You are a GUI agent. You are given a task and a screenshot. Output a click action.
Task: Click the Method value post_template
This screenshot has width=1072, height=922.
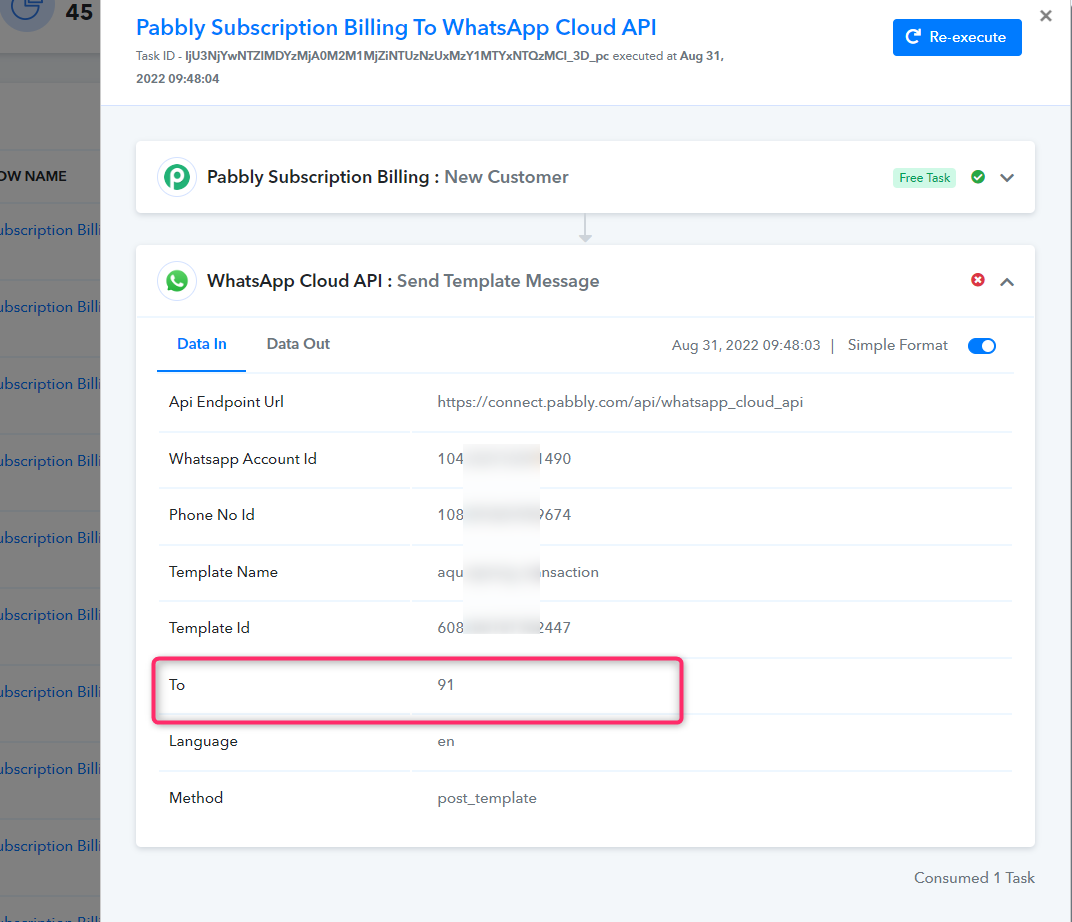point(487,798)
